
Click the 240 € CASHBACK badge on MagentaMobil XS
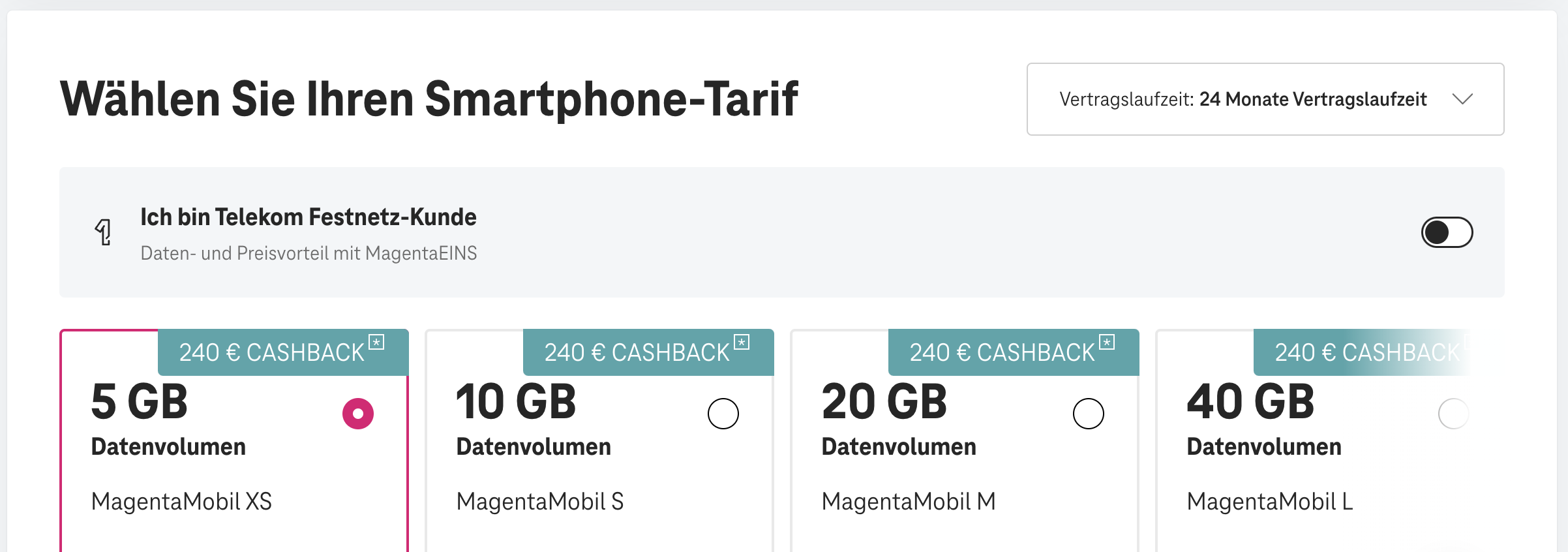coord(271,353)
